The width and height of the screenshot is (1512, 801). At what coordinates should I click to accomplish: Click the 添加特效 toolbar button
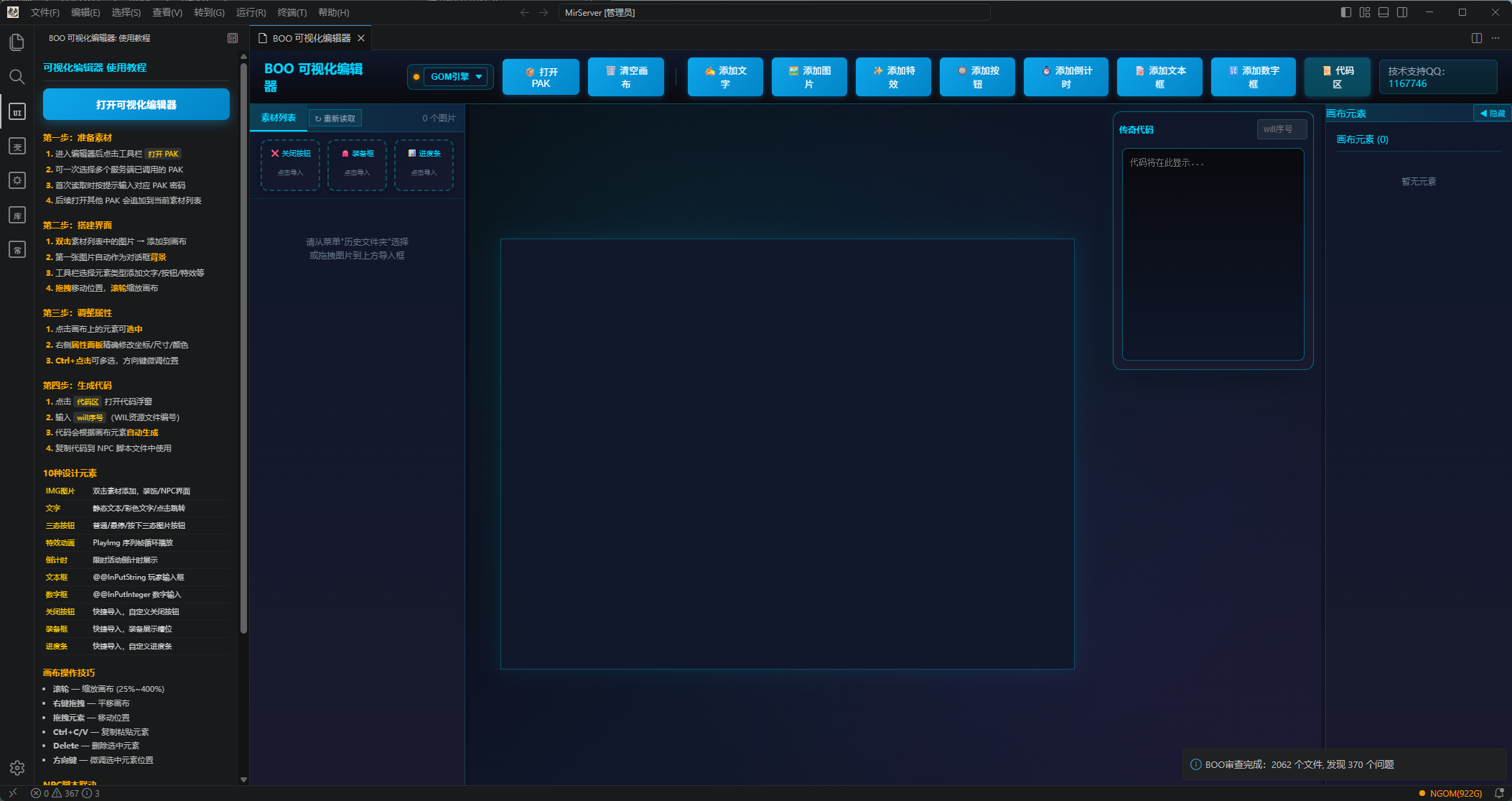(893, 77)
